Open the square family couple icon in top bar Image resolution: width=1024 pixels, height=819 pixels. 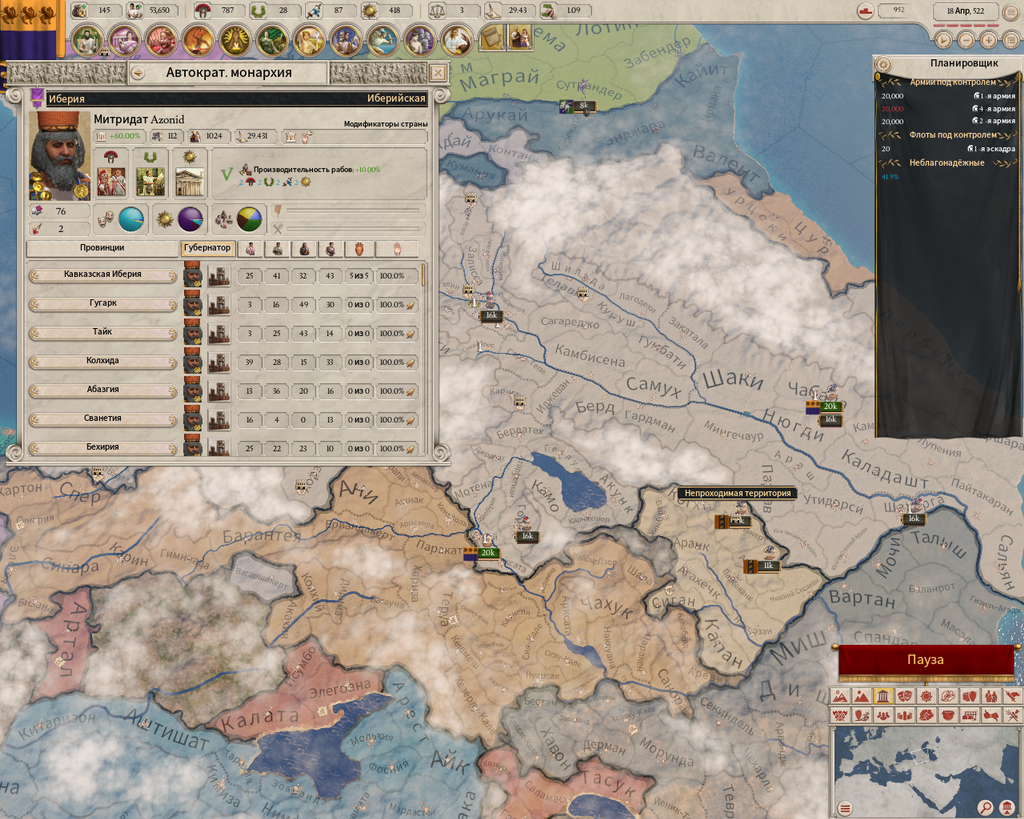(520, 38)
